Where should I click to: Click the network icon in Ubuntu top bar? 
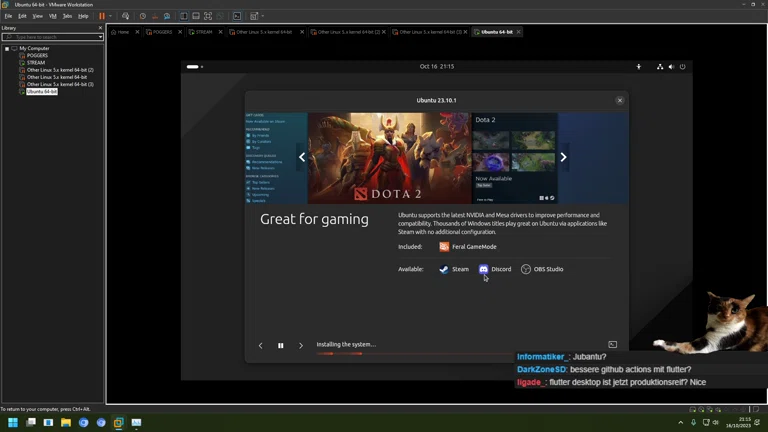660,67
